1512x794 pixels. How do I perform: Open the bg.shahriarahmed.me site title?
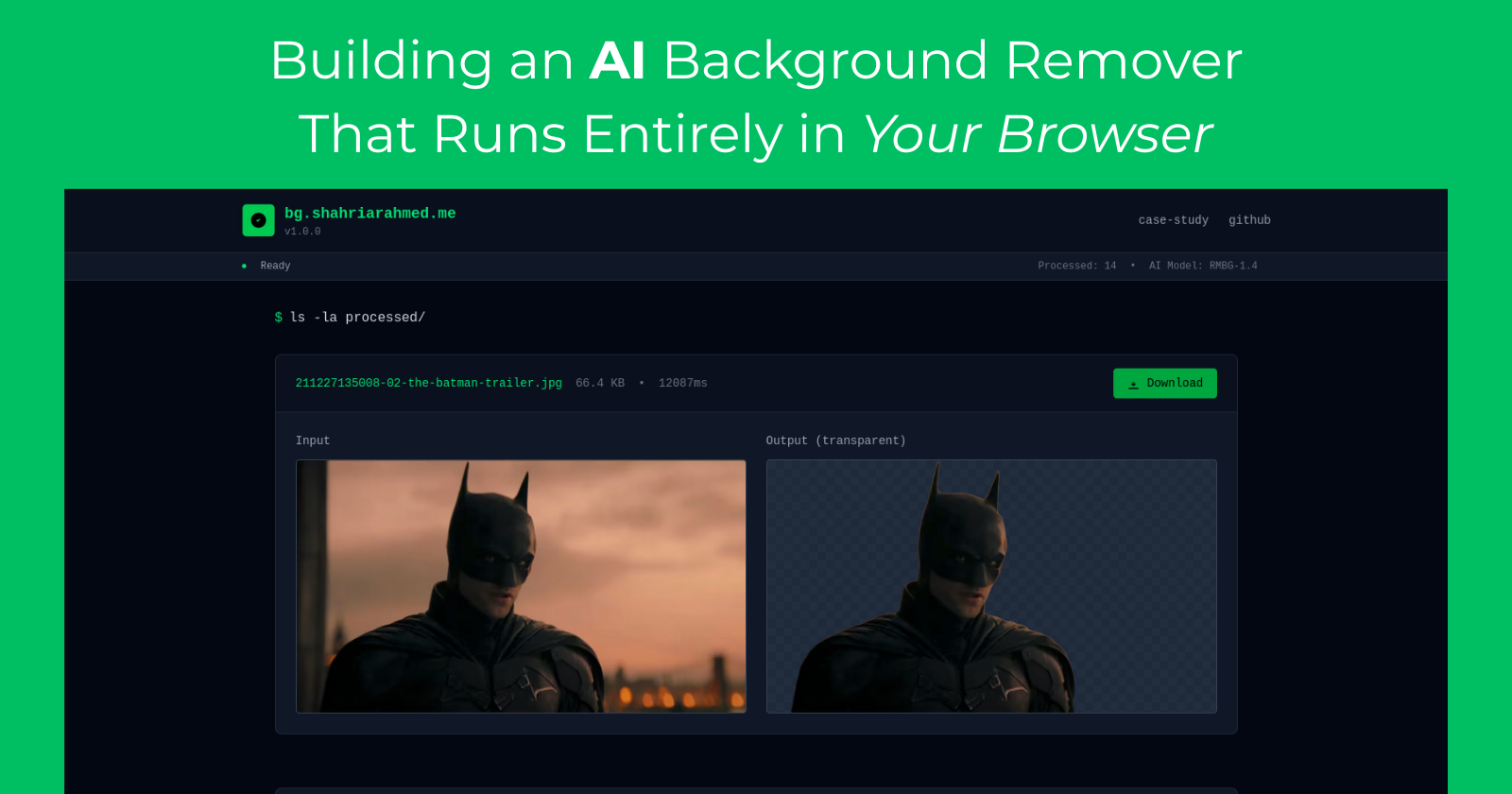tap(370, 214)
